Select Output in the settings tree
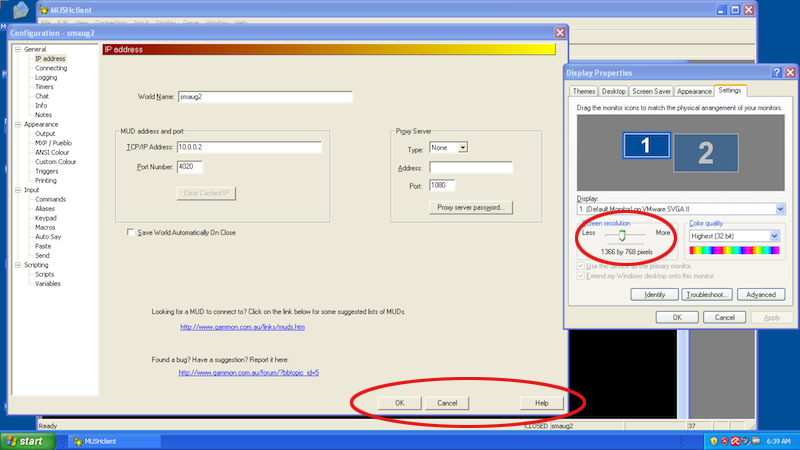The height and width of the screenshot is (450, 800). 45,134
